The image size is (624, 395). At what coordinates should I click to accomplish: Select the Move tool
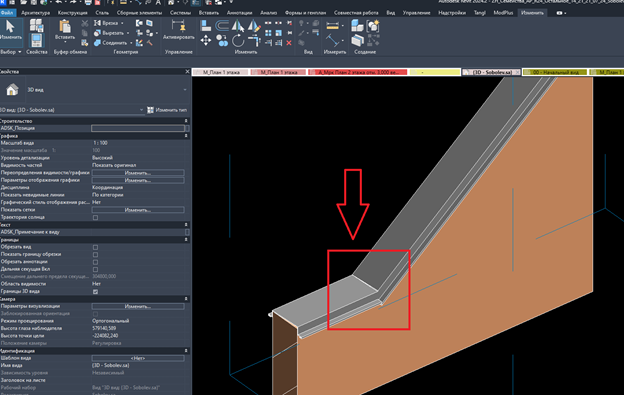(x=206, y=40)
